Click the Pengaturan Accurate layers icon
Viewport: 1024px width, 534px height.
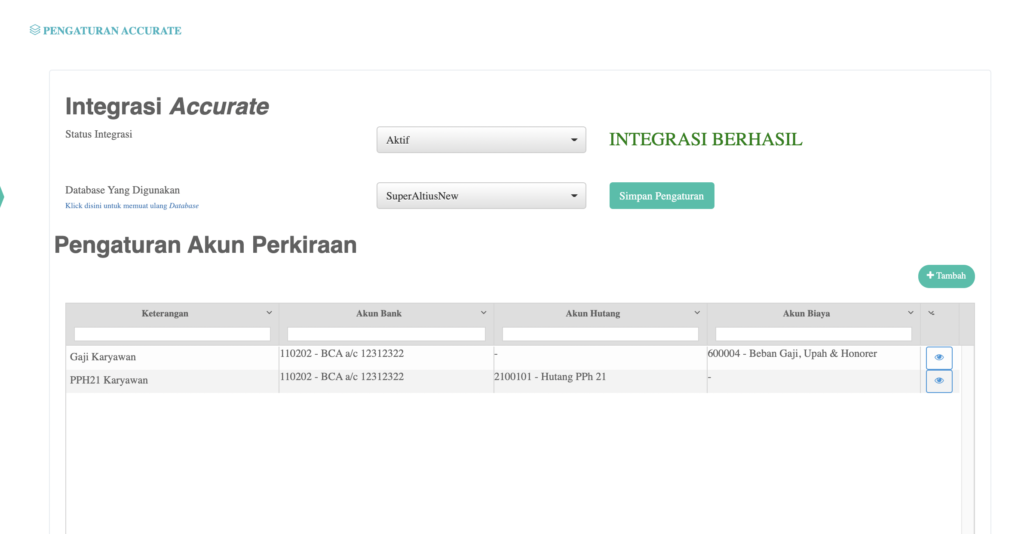(x=35, y=31)
